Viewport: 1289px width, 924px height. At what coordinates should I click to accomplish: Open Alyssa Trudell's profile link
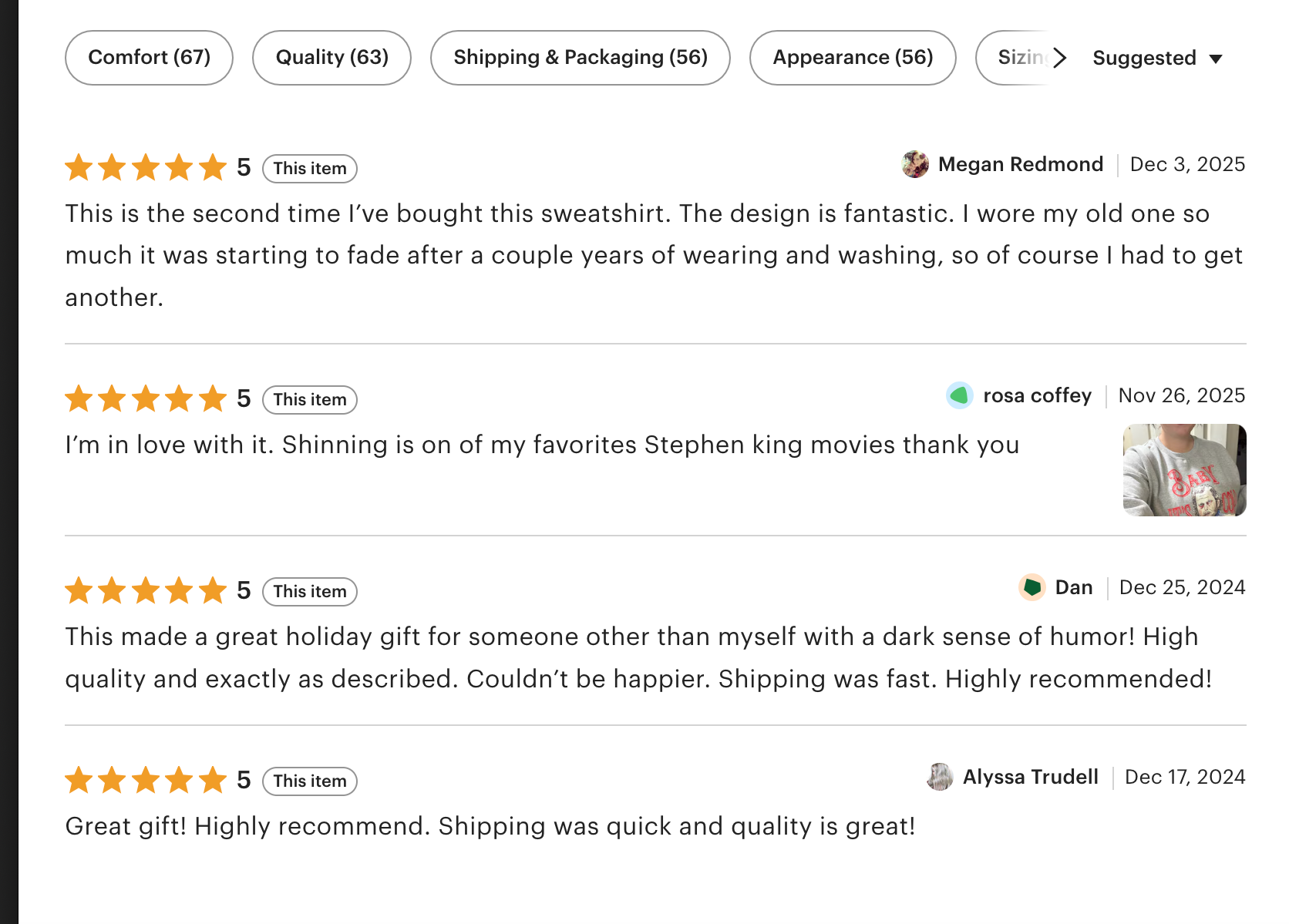click(1030, 777)
